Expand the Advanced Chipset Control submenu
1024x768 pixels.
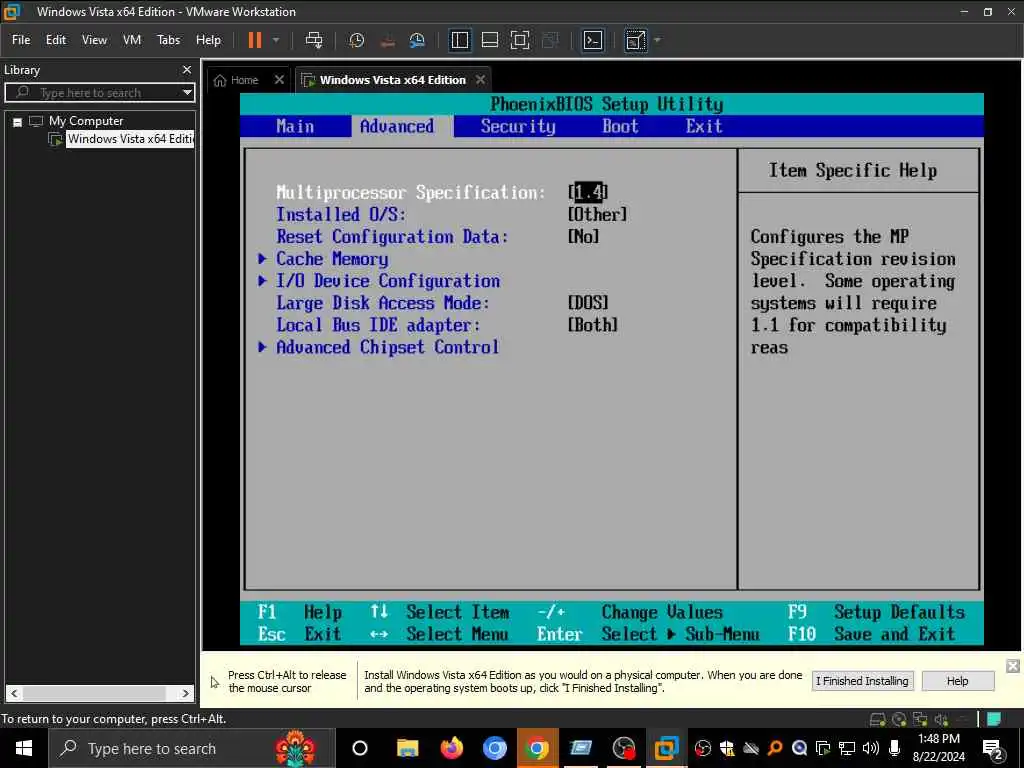pyautogui.click(x=387, y=347)
